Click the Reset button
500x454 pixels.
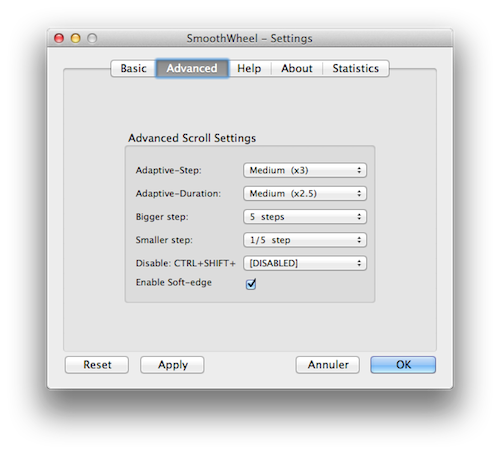[x=97, y=365]
